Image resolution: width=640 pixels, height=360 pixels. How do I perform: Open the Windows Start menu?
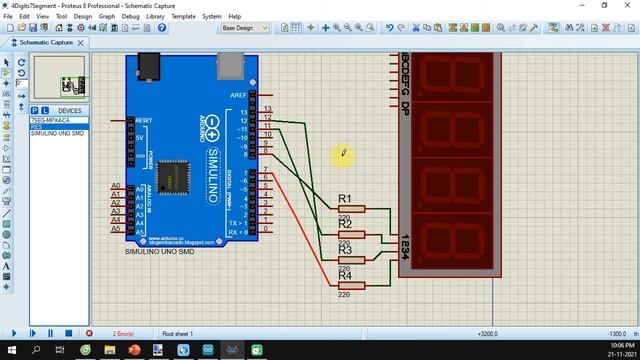[x=11, y=350]
